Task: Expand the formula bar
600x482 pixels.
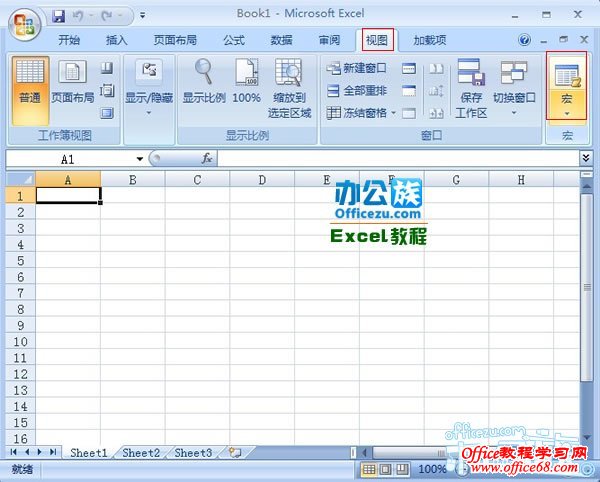Action: [x=586, y=158]
